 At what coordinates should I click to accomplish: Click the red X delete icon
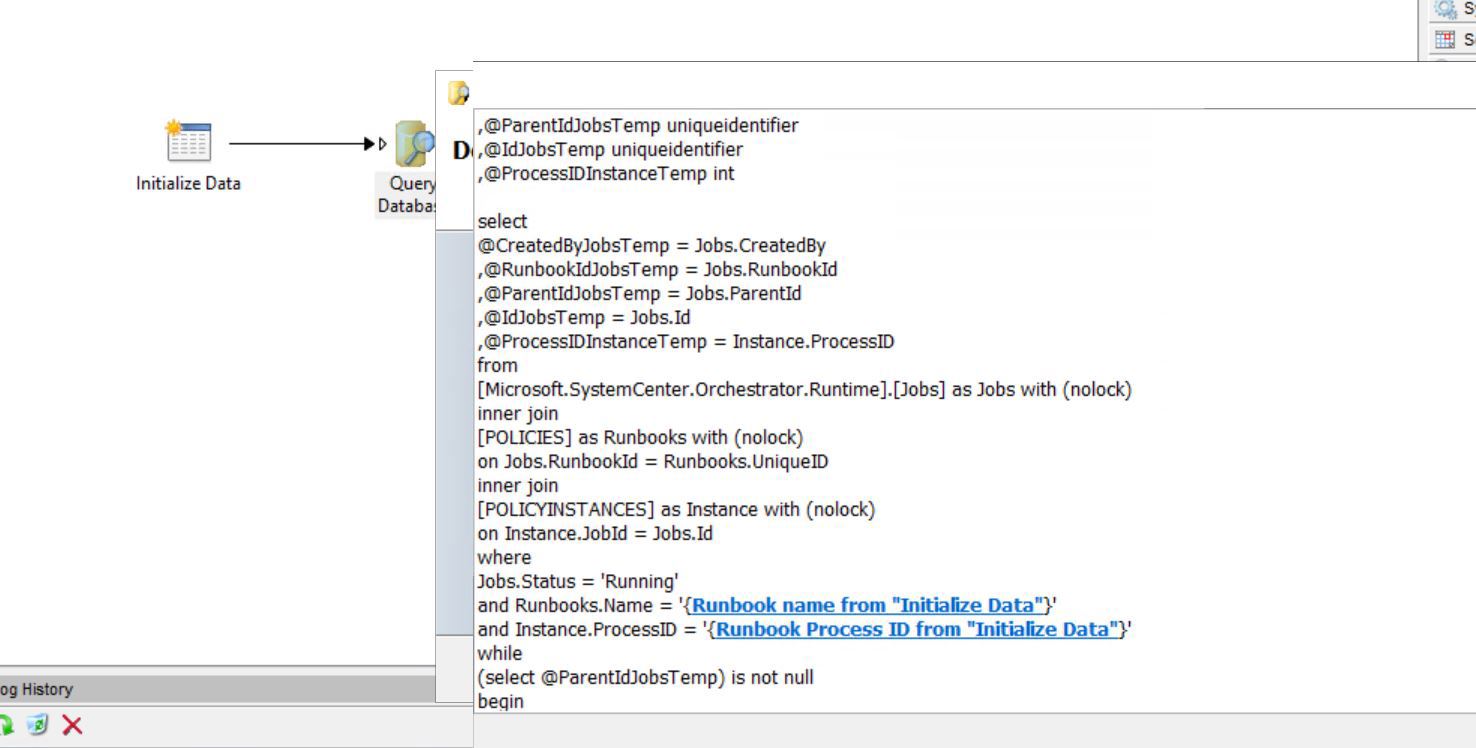tap(72, 724)
